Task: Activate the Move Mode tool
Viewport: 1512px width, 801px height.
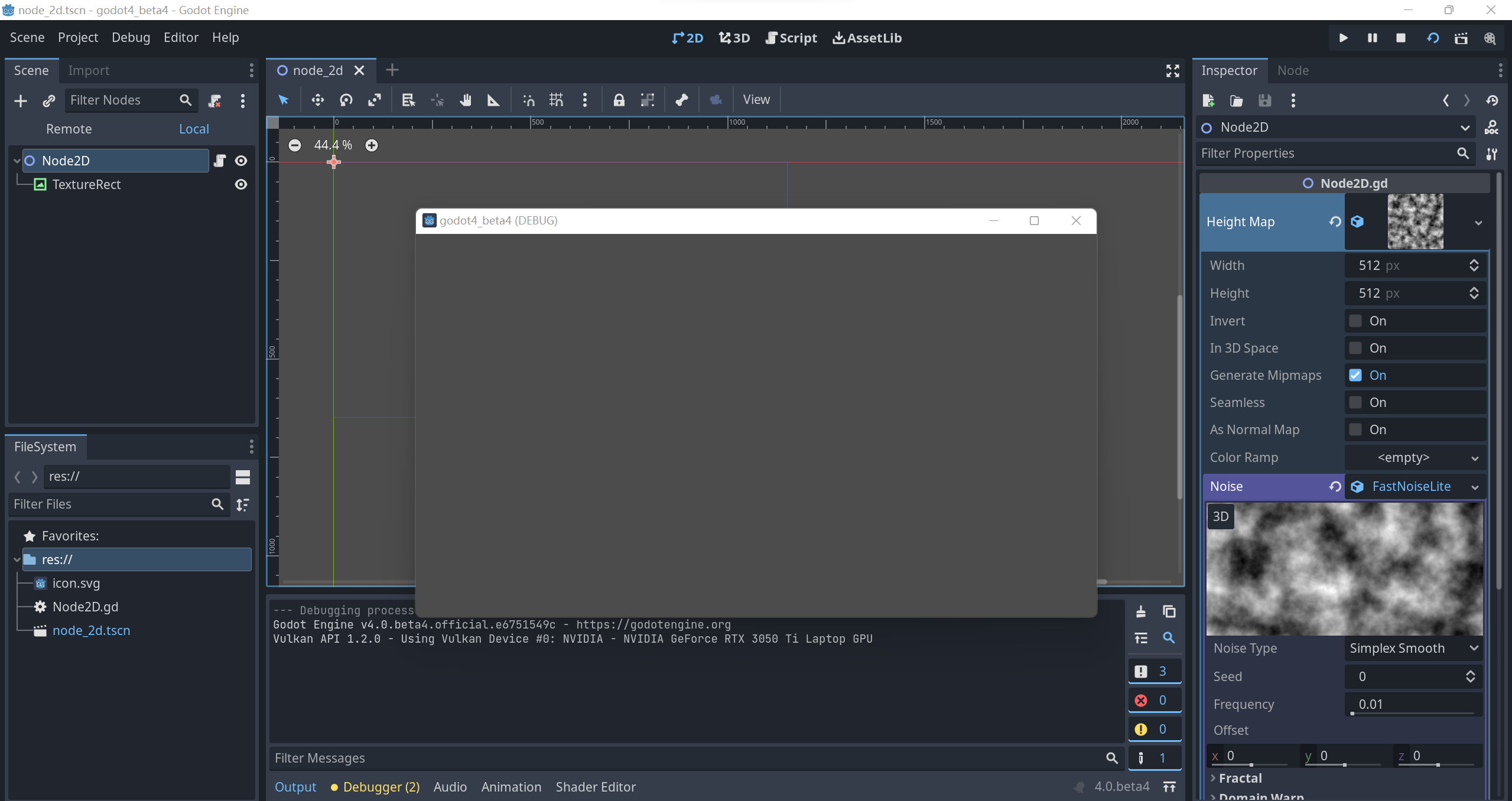Action: coord(318,100)
